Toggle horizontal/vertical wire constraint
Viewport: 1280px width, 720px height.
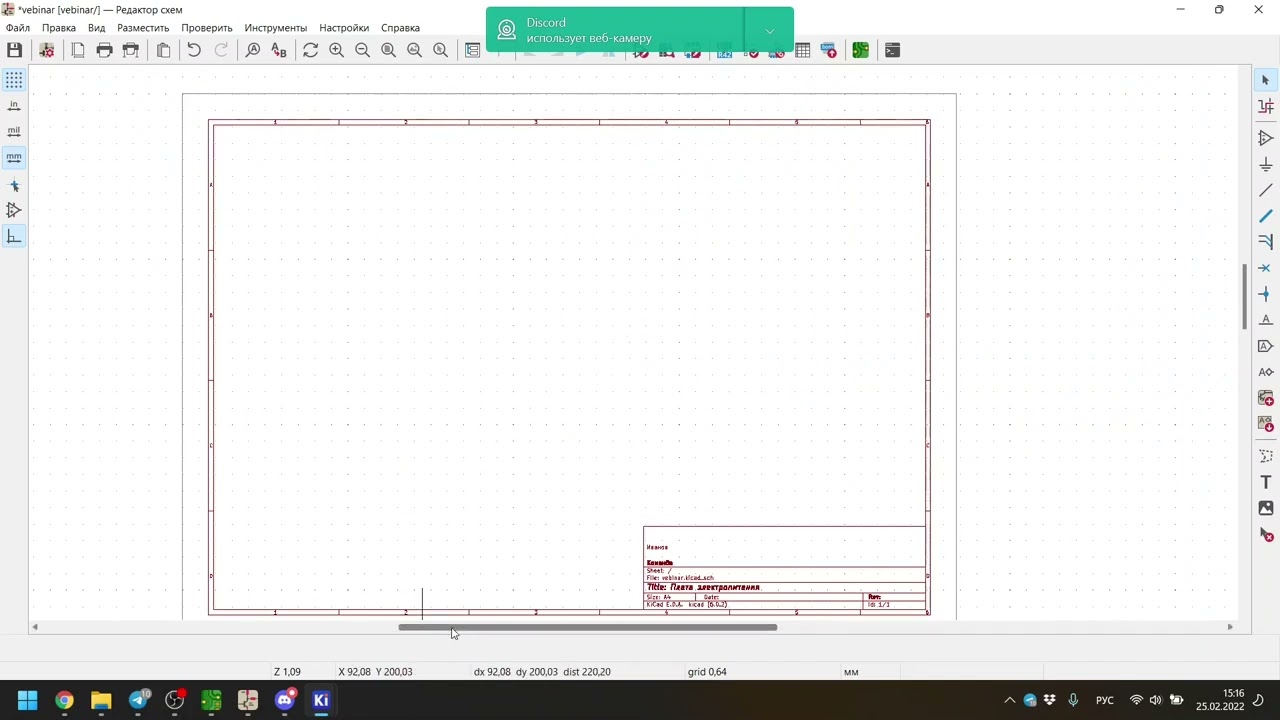[14, 237]
